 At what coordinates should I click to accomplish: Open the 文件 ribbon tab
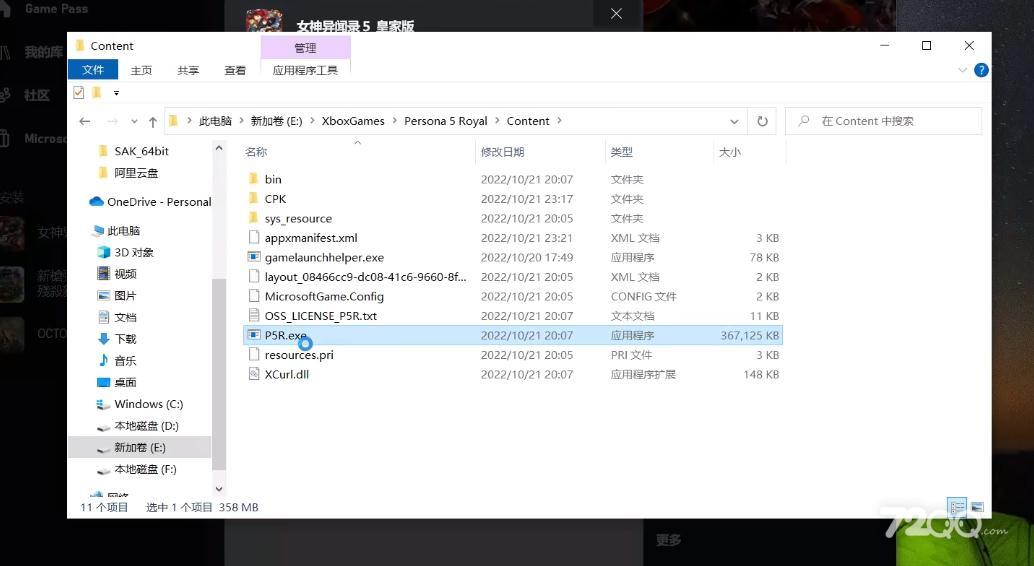point(93,70)
